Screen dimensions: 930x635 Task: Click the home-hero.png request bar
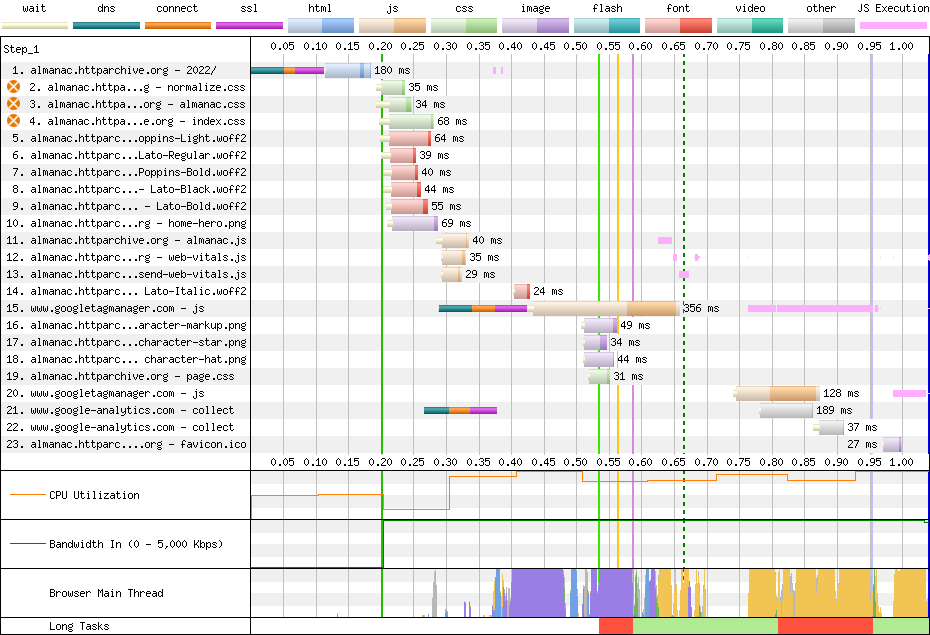tap(413, 224)
